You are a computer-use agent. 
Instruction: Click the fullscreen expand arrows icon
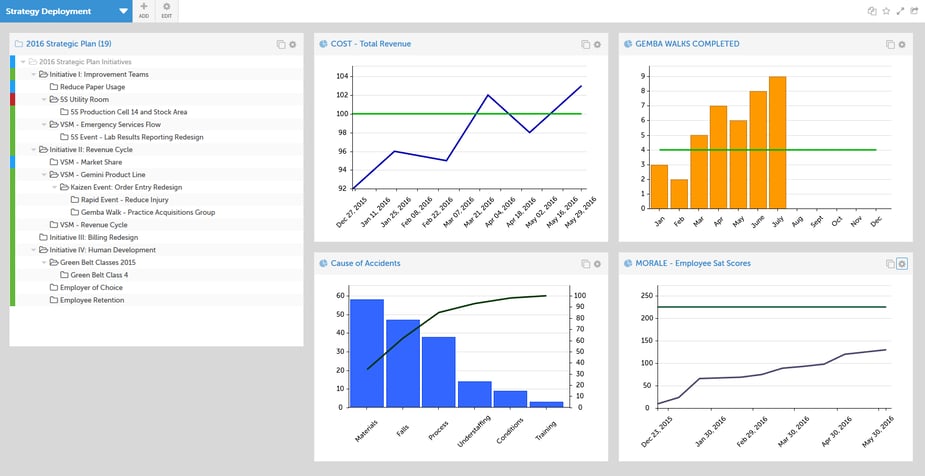(900, 11)
